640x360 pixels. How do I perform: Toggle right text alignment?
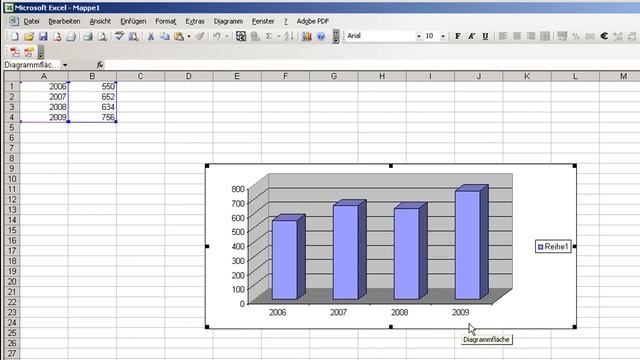pos(531,36)
